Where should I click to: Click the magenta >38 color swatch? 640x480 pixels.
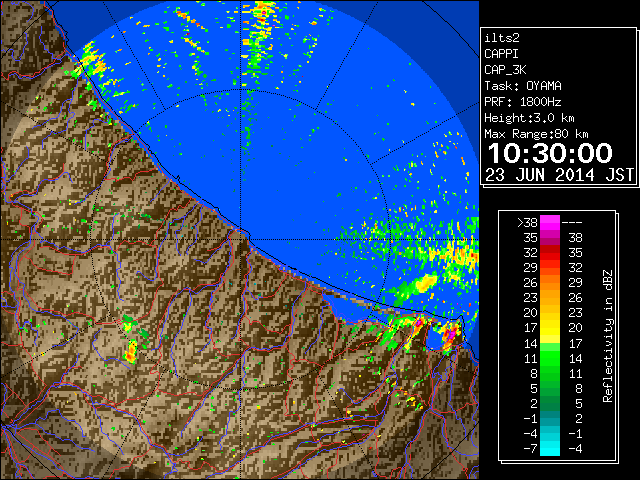tap(549, 222)
